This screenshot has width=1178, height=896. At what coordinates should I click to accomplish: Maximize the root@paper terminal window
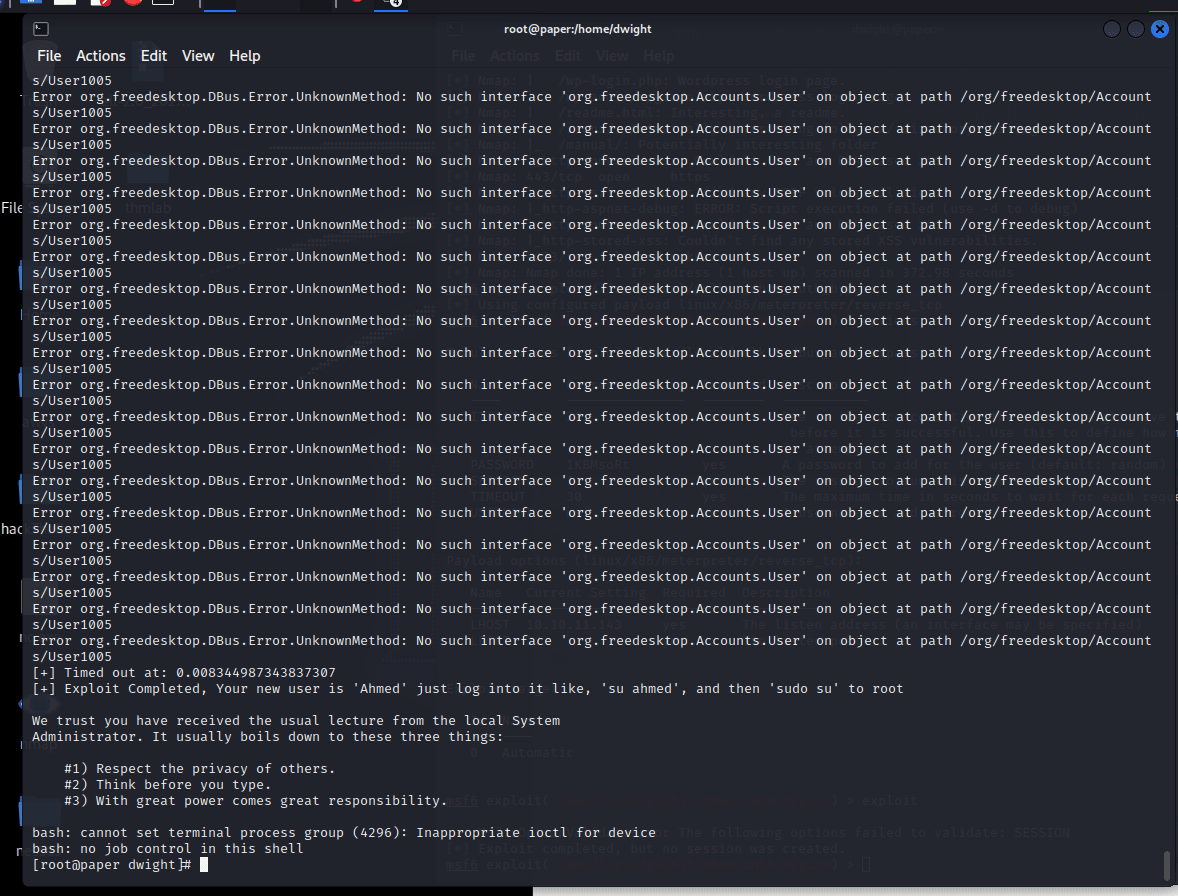pos(1136,29)
